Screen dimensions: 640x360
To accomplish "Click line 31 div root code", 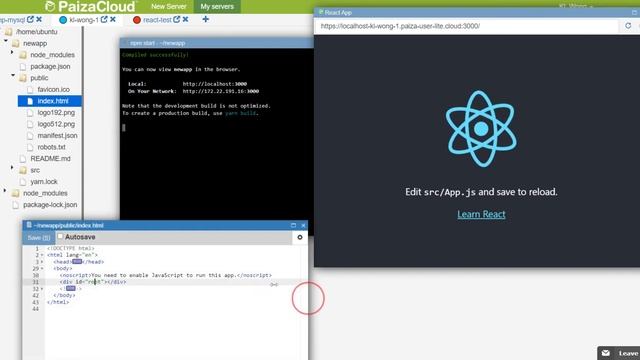I will pos(93,282).
